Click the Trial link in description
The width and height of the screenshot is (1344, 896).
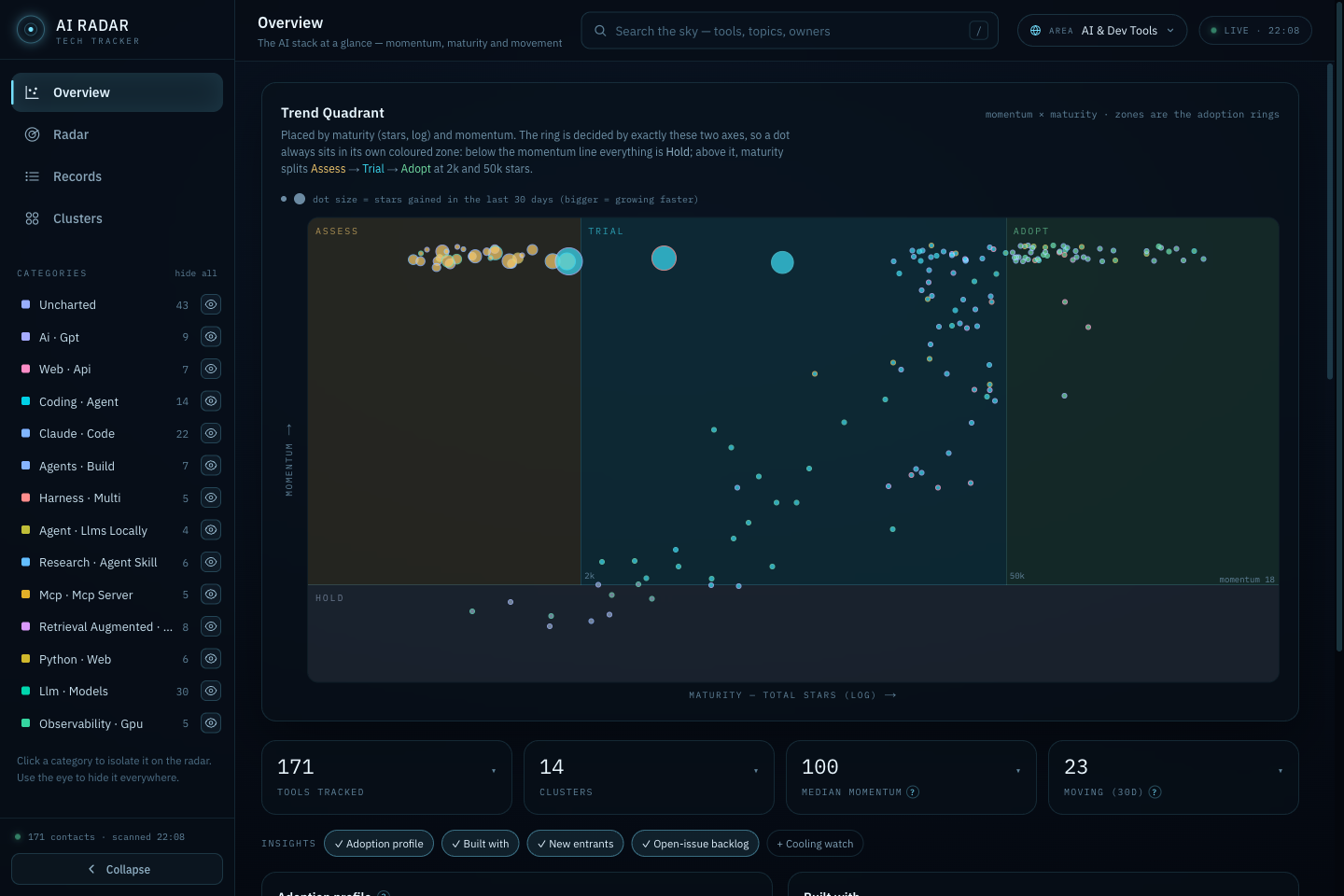click(x=373, y=169)
